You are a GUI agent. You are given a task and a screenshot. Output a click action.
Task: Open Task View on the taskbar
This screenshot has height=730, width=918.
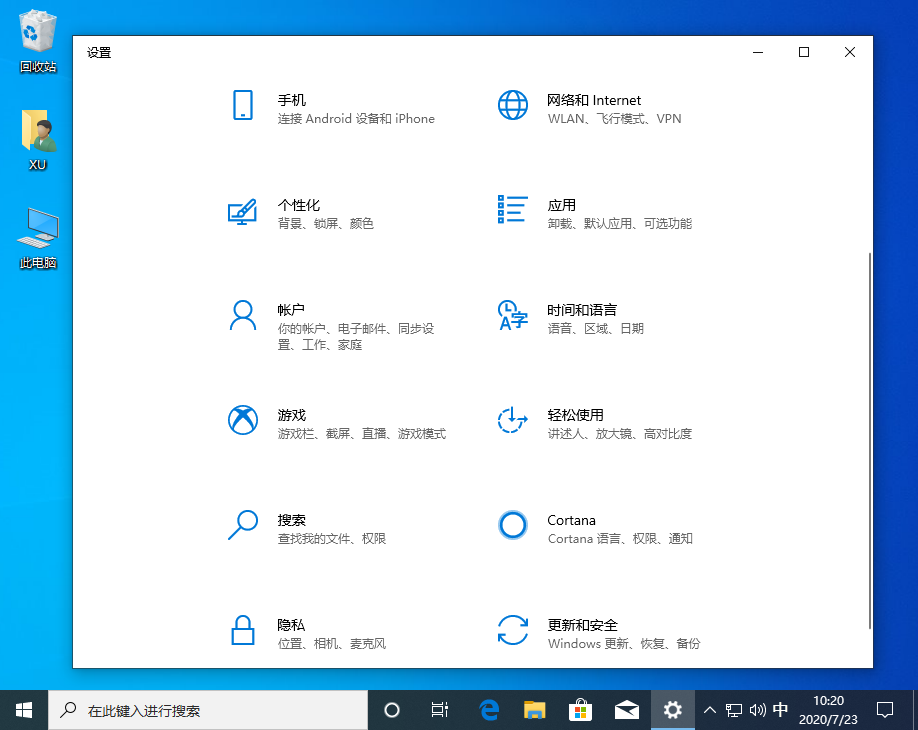pos(439,709)
